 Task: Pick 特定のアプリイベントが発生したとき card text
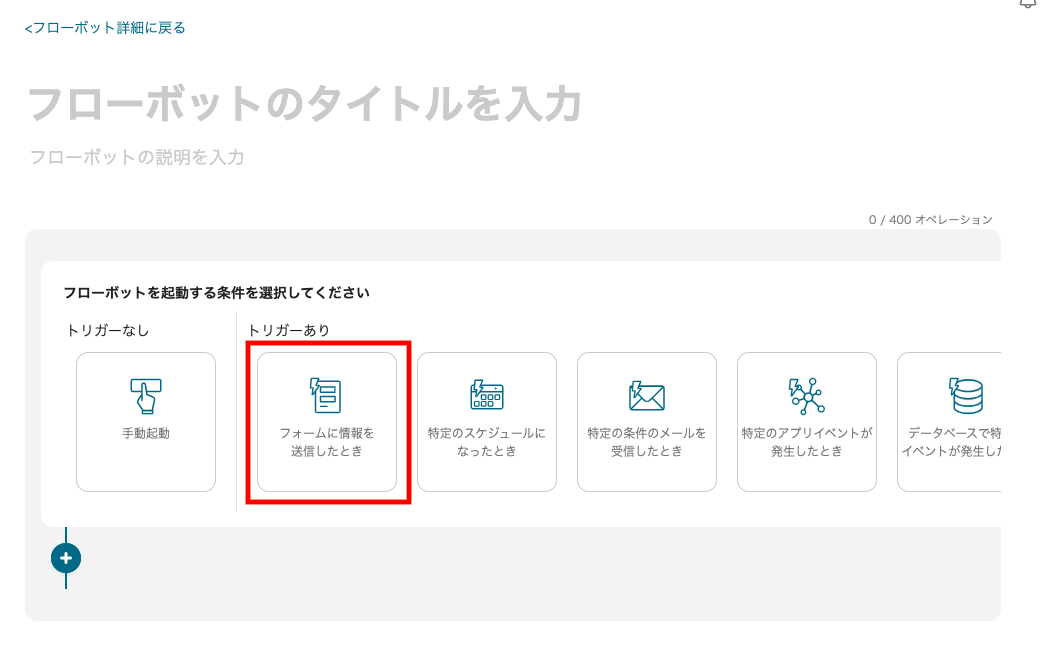click(807, 442)
